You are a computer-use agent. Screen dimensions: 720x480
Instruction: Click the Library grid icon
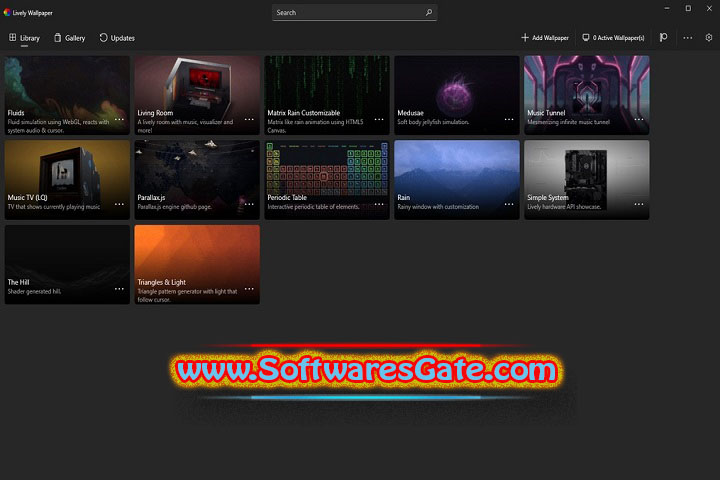[x=12, y=37]
